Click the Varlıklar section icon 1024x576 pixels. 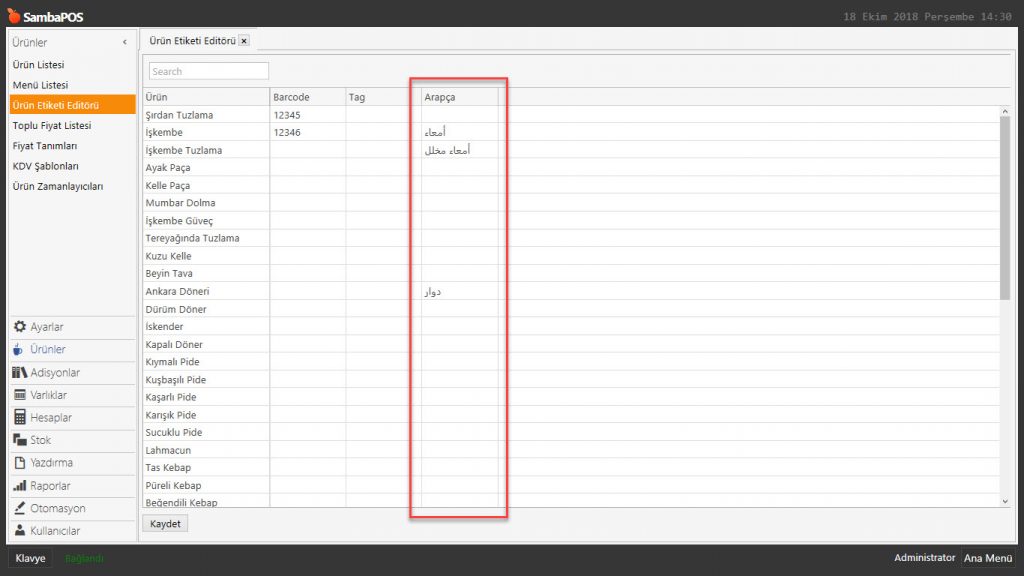20,395
